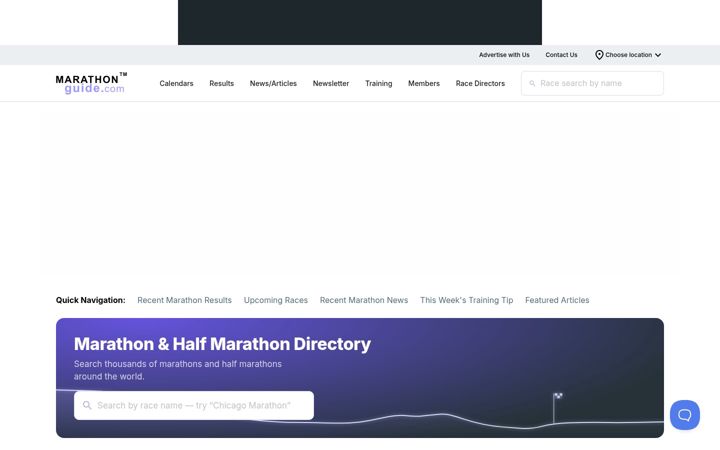Viewport: 720px width, 450px height.
Task: Click the Advertise with Us link
Action: tap(504, 55)
